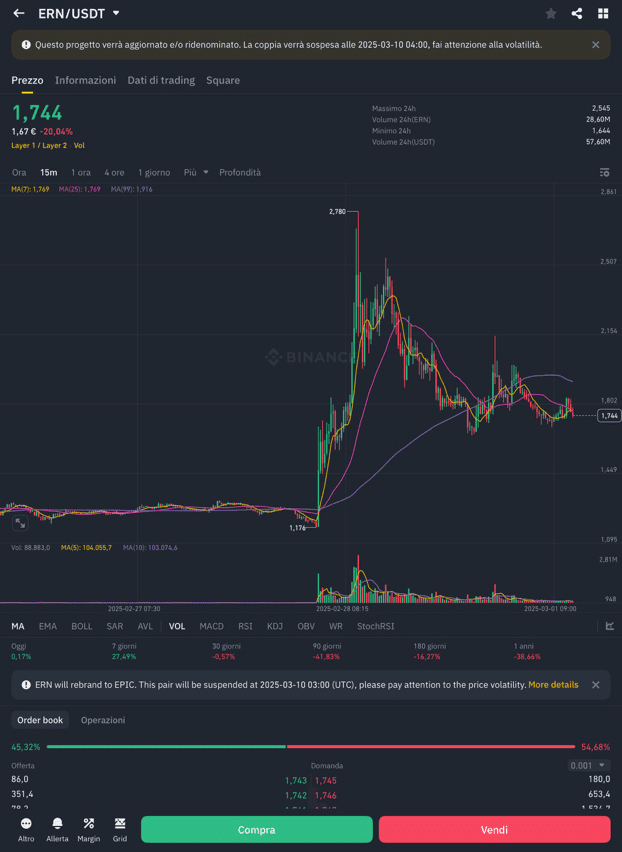Image resolution: width=622 pixels, height=852 pixels.
Task: Tap the red Vendi button
Action: point(494,829)
